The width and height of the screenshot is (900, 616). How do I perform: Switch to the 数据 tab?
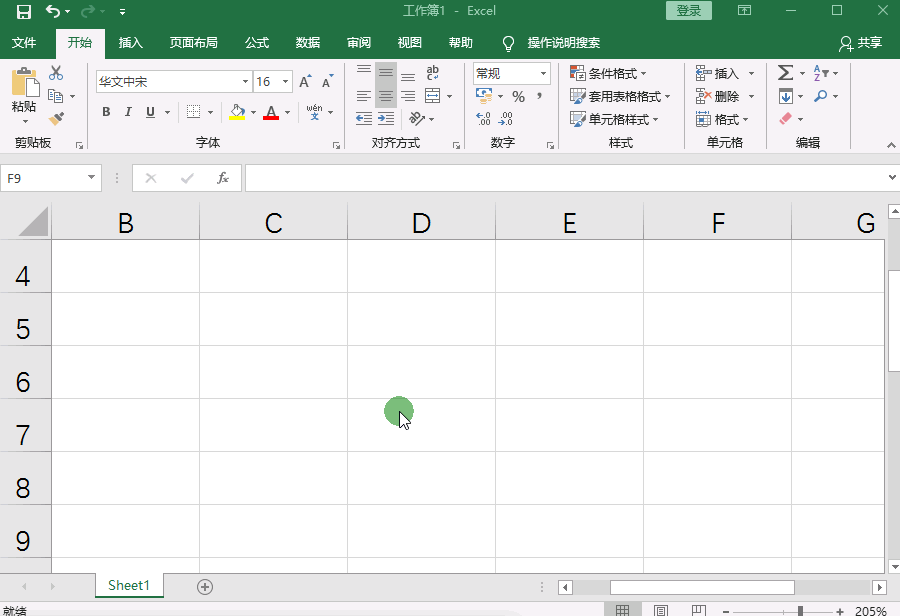pos(308,42)
